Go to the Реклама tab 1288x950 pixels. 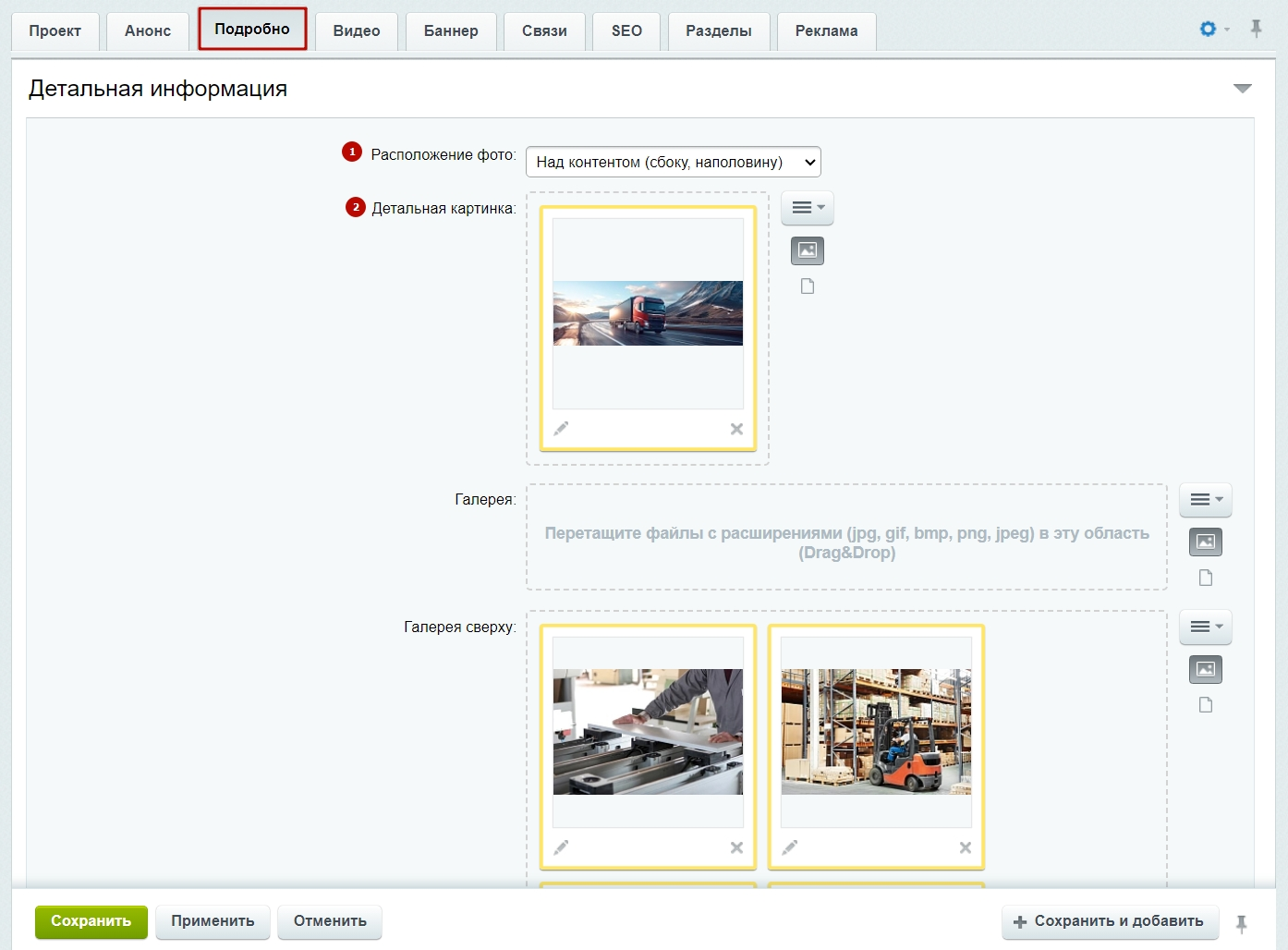[827, 30]
